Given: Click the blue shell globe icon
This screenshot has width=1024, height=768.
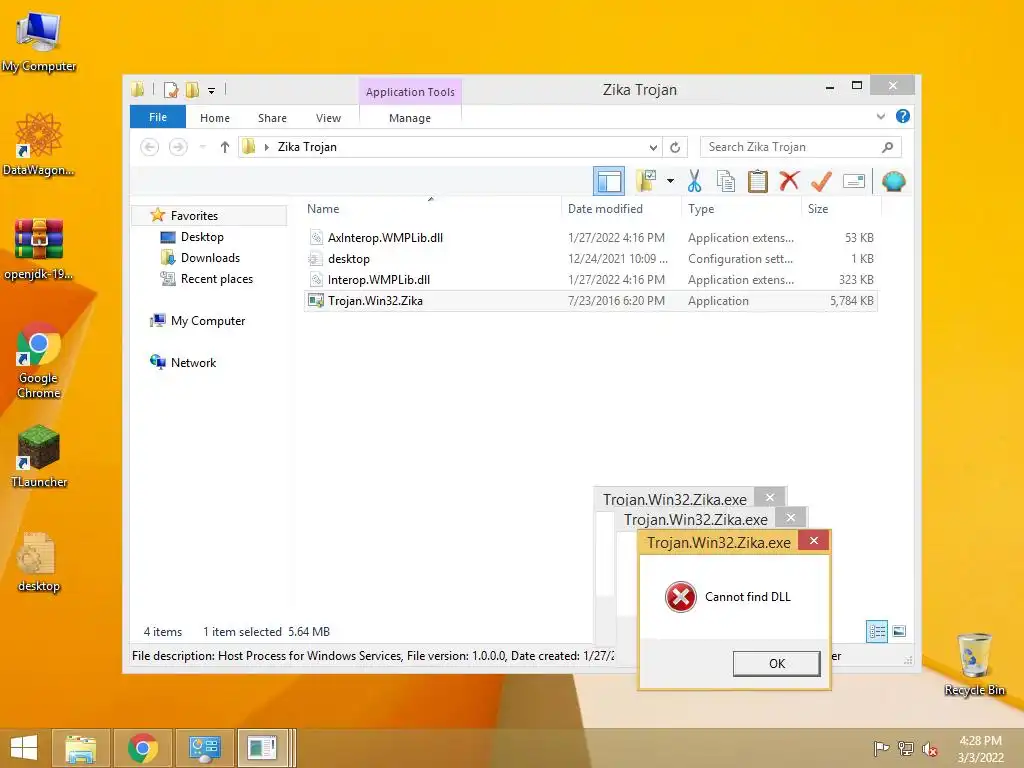Looking at the screenshot, I should (893, 181).
